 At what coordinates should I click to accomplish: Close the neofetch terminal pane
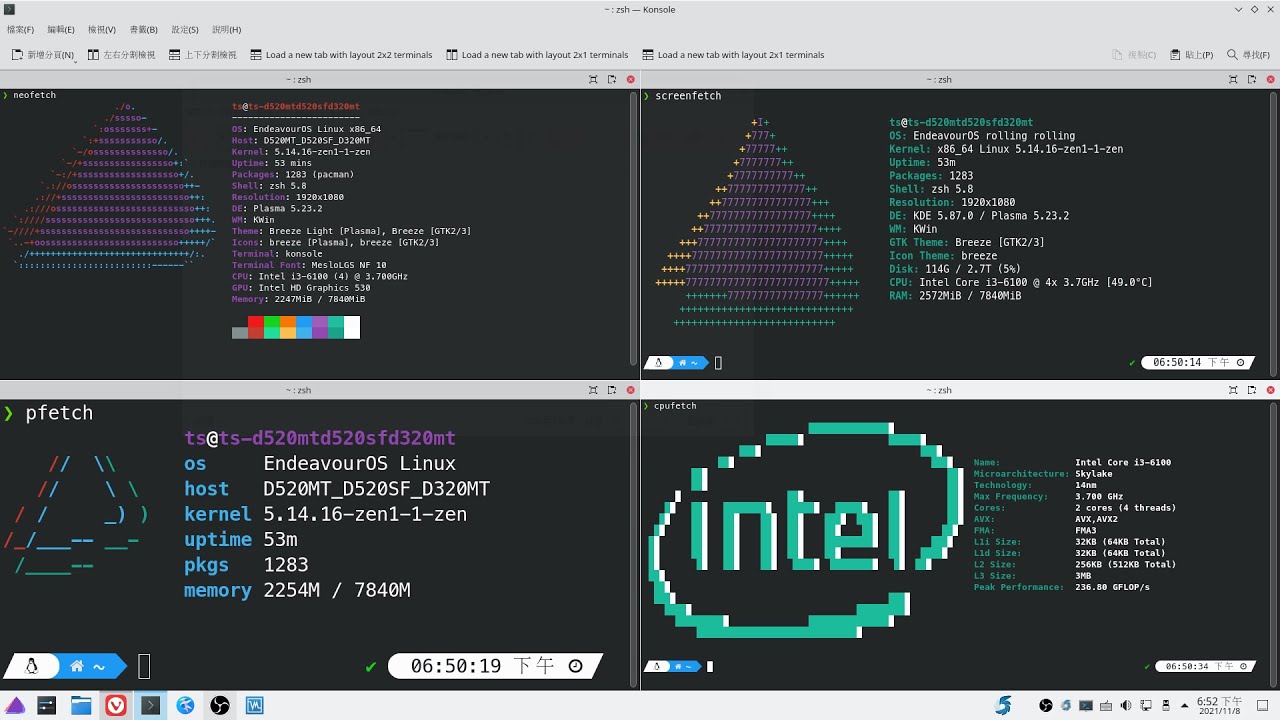[630, 80]
